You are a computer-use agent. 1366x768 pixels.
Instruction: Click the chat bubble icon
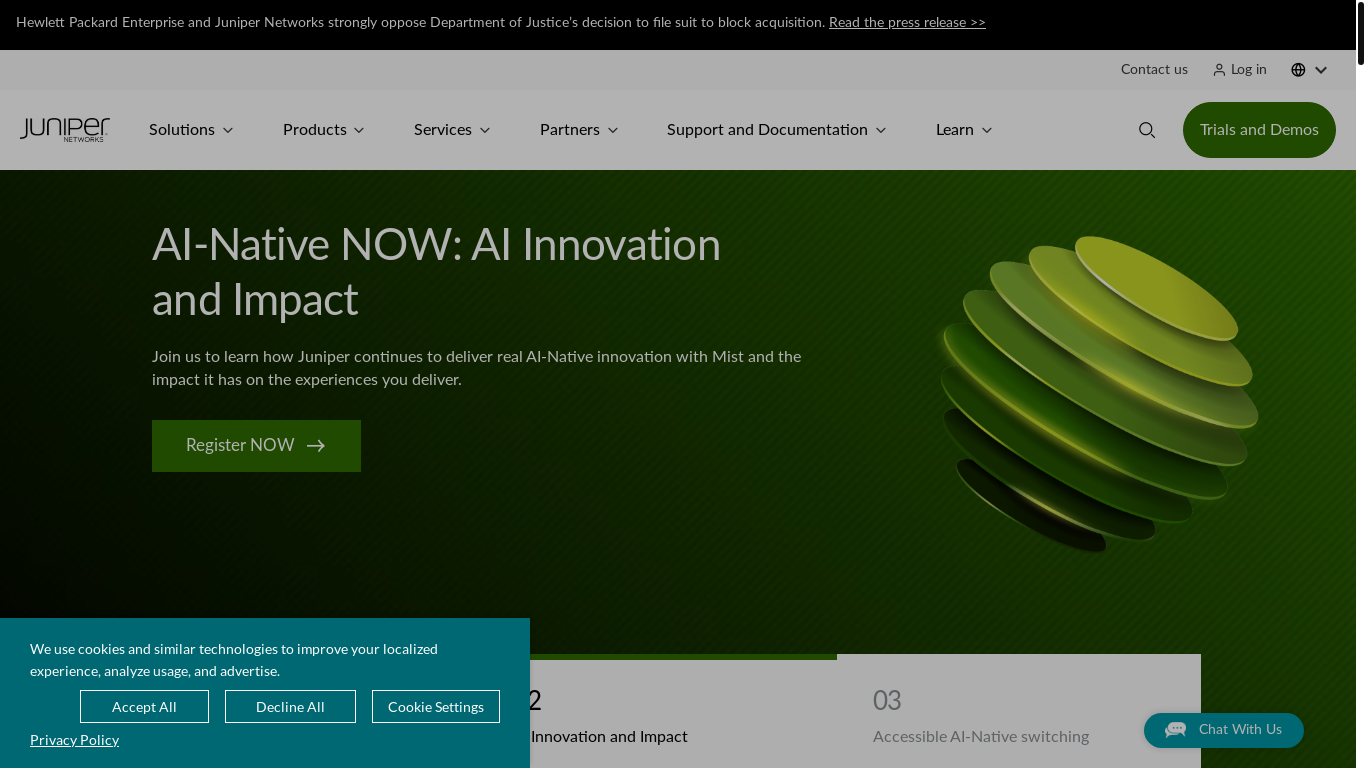click(x=1175, y=730)
